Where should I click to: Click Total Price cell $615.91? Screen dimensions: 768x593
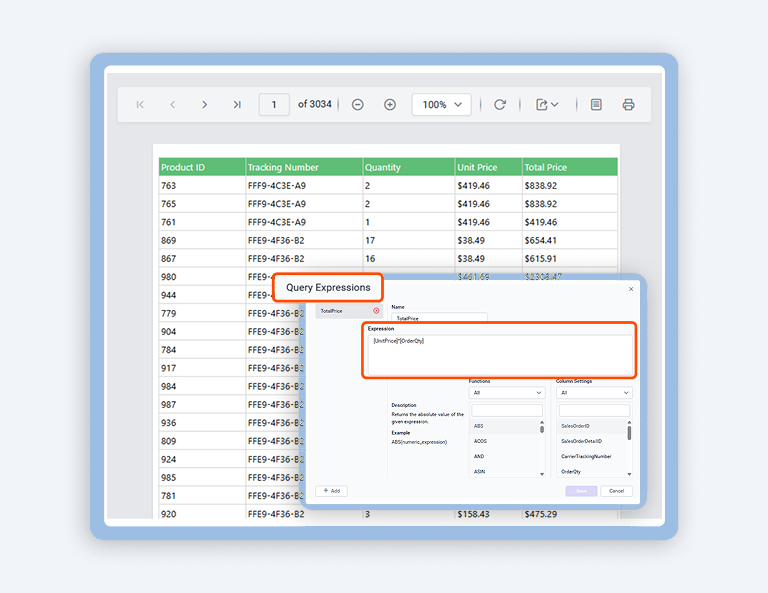click(570, 259)
